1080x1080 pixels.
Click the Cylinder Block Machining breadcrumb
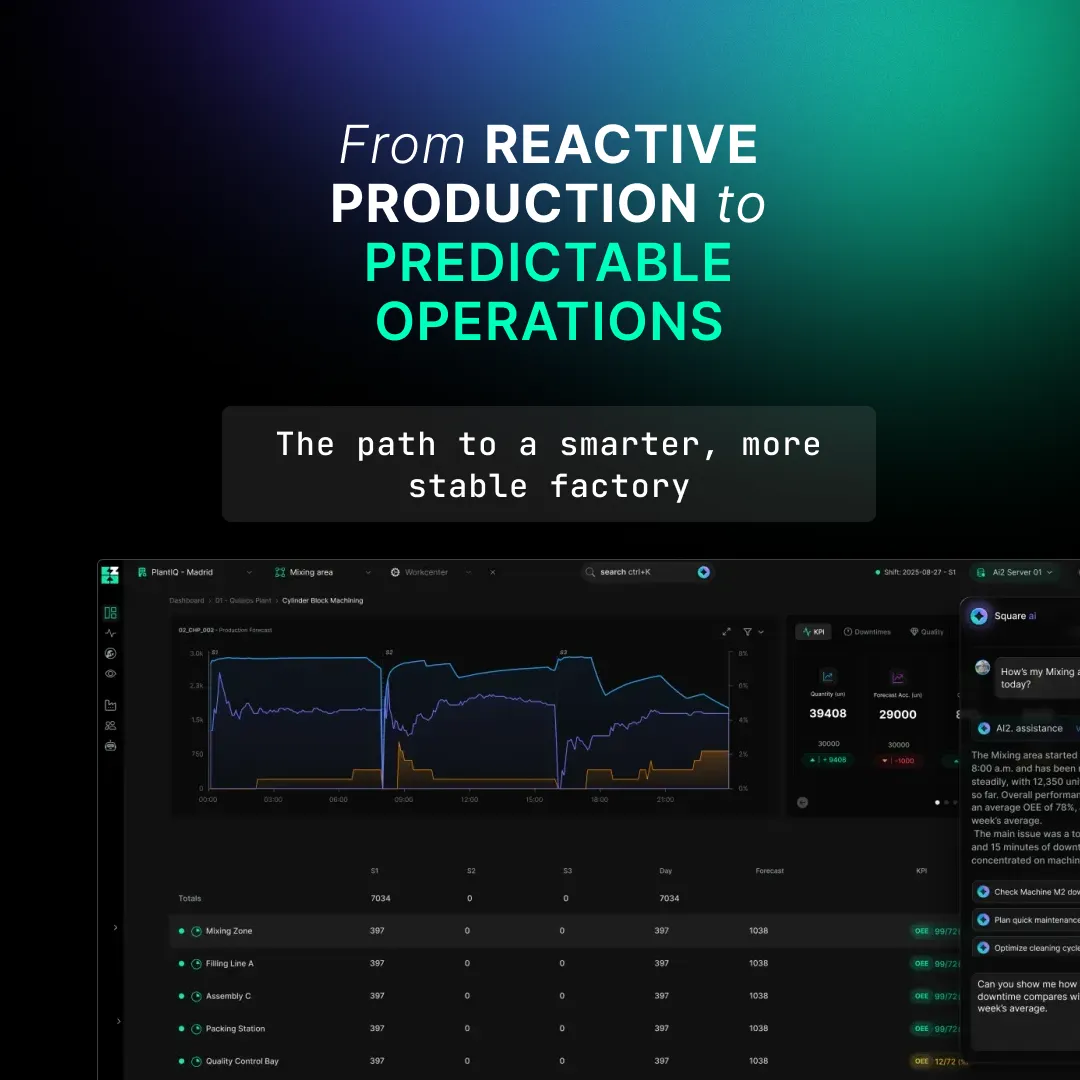click(322, 601)
